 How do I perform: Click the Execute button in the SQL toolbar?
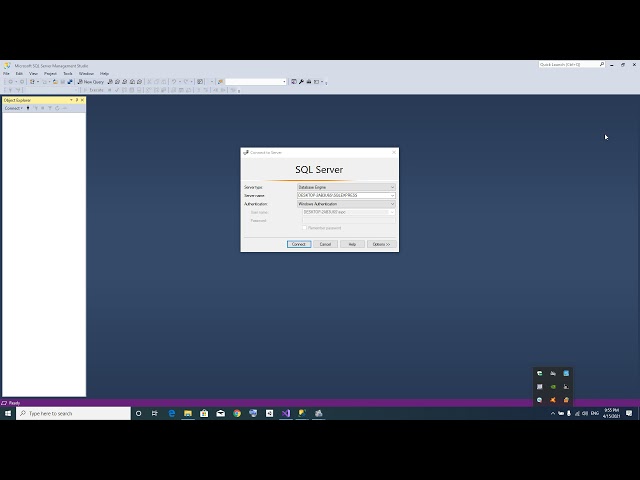[94, 90]
